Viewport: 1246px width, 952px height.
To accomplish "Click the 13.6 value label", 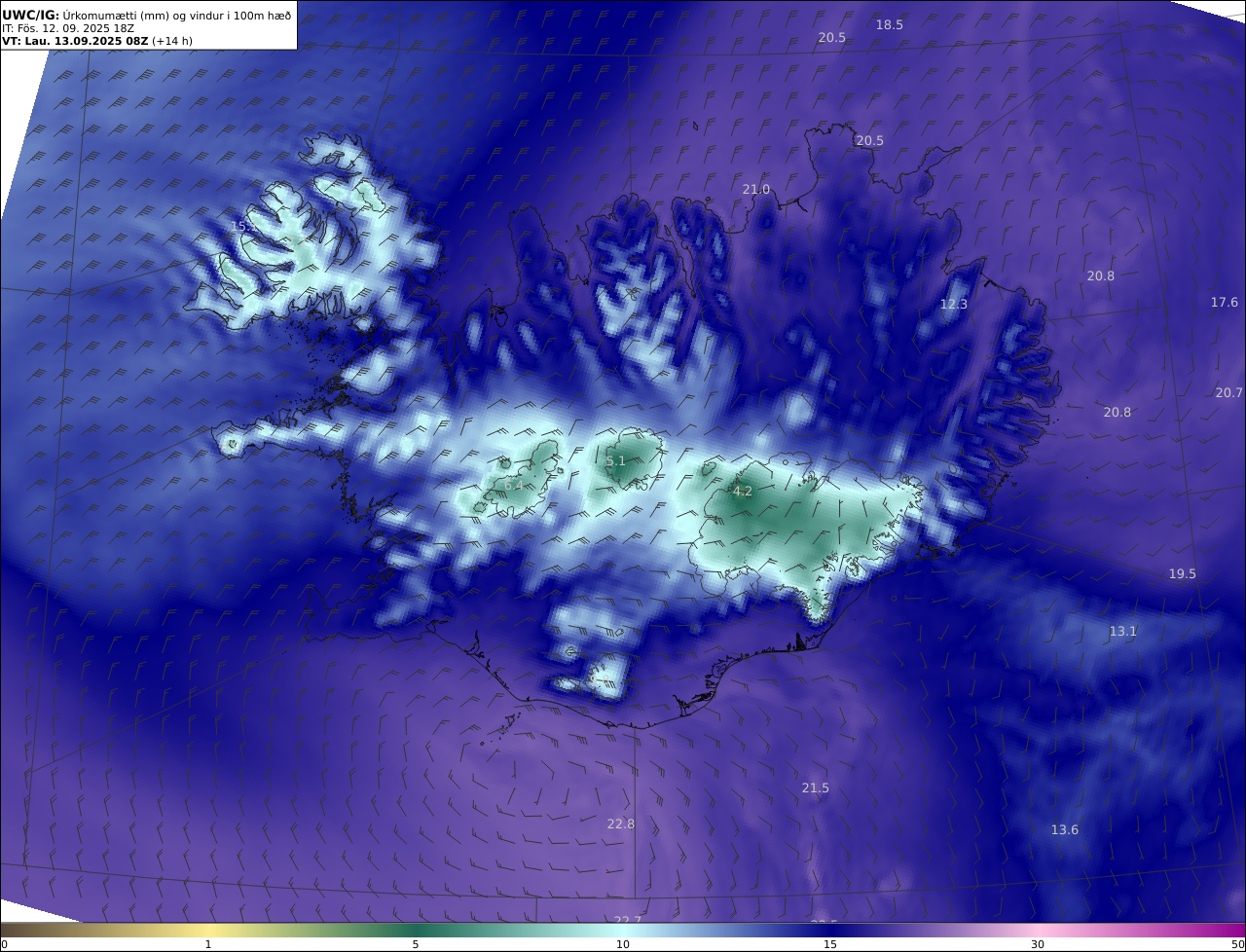I will [1065, 830].
